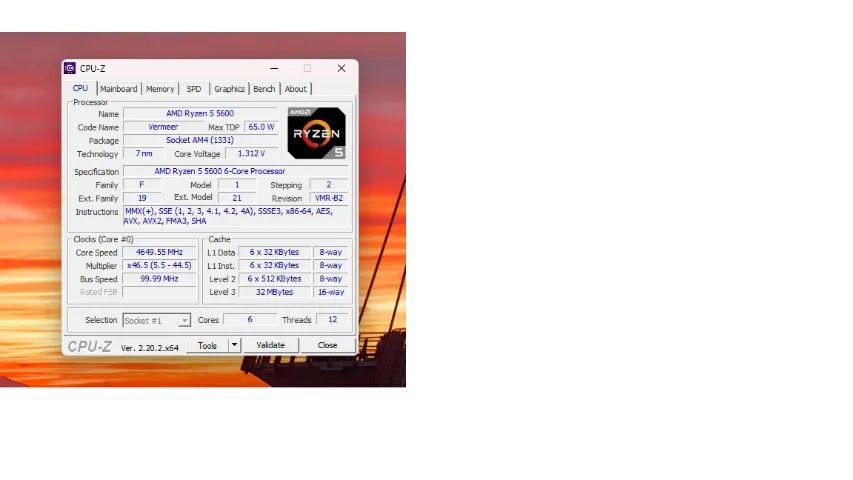Open the Mainboard tab
Viewport: 853px width, 480px height.
click(119, 89)
